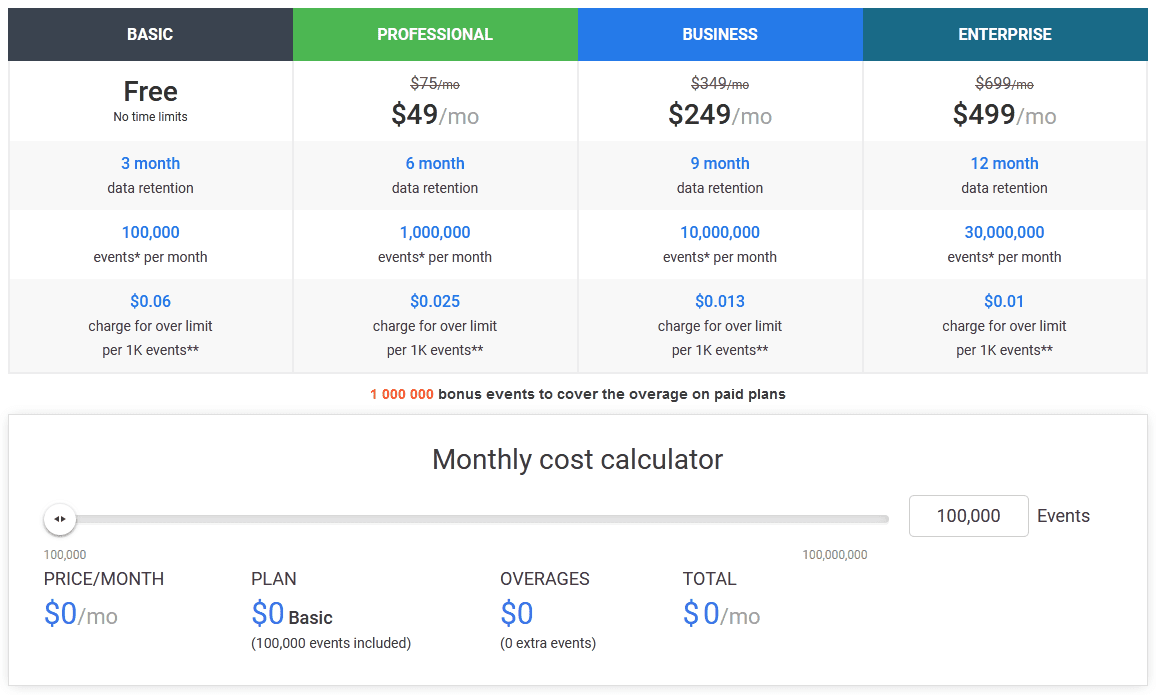Screen dimensions: 1156x695
Task: Click the 12 month retention on Enterprise
Action: click(x=1004, y=163)
